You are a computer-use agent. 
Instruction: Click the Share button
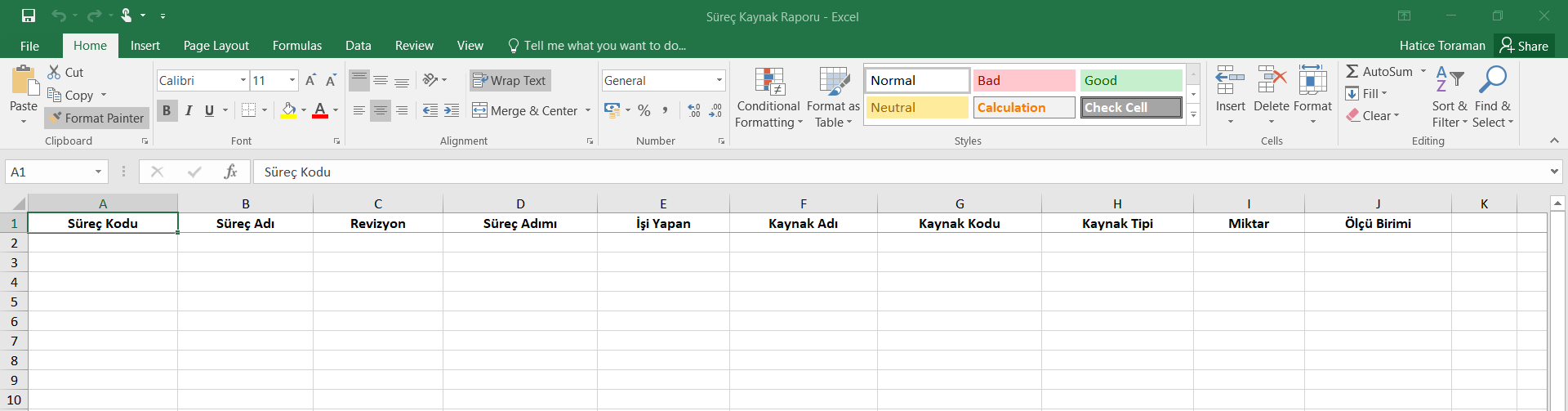point(1524,46)
